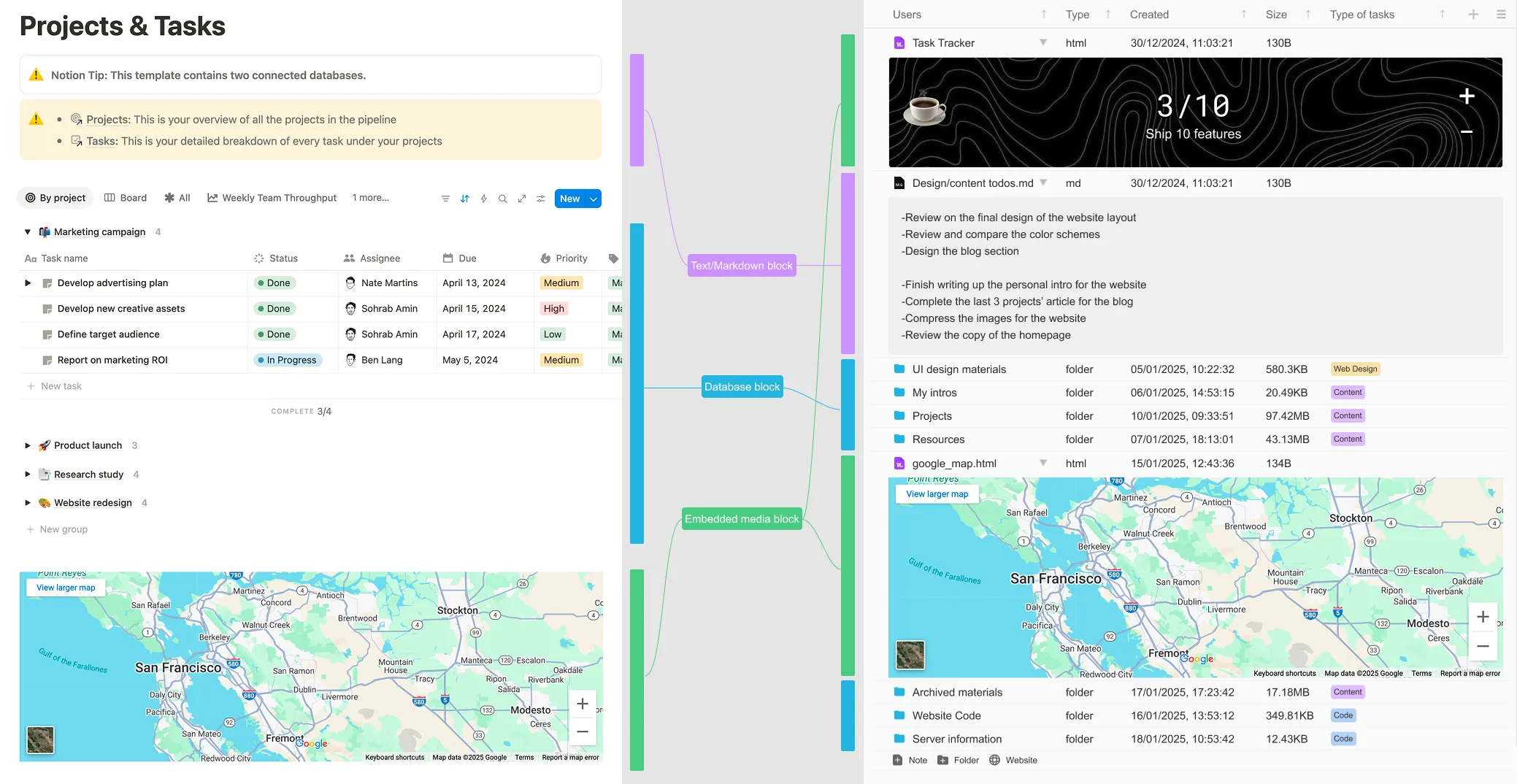The width and height of the screenshot is (1517, 784).
Task: Add a column with the plus icon in file table header
Action: pyautogui.click(x=1473, y=15)
